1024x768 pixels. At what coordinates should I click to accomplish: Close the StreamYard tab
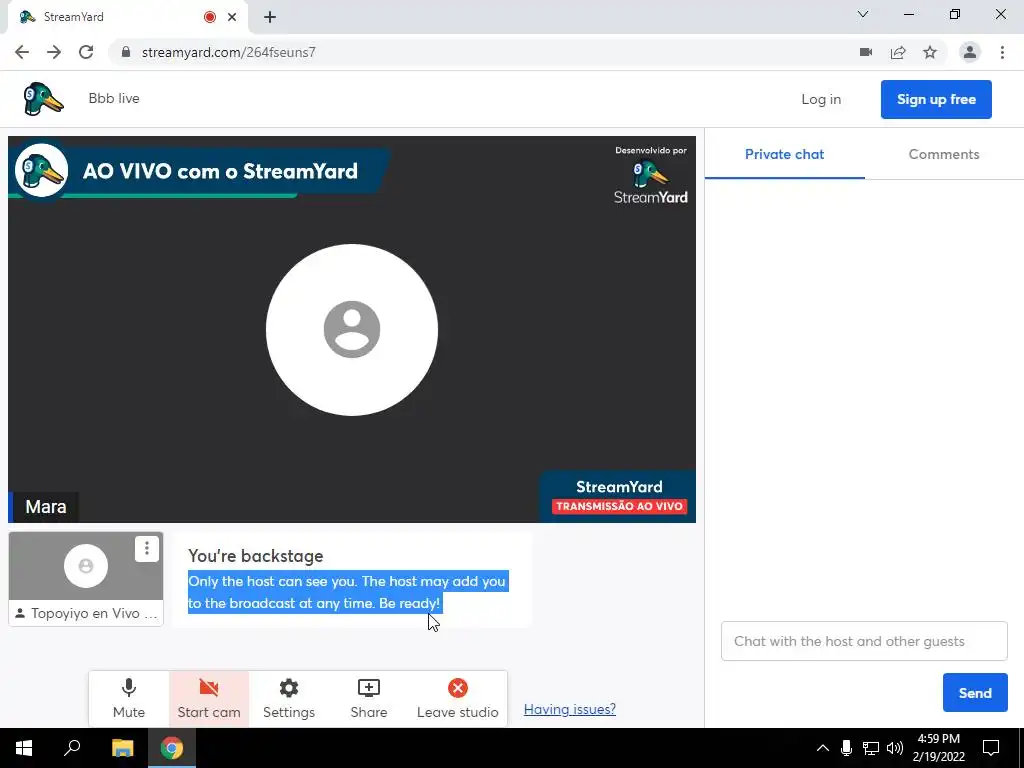232,17
